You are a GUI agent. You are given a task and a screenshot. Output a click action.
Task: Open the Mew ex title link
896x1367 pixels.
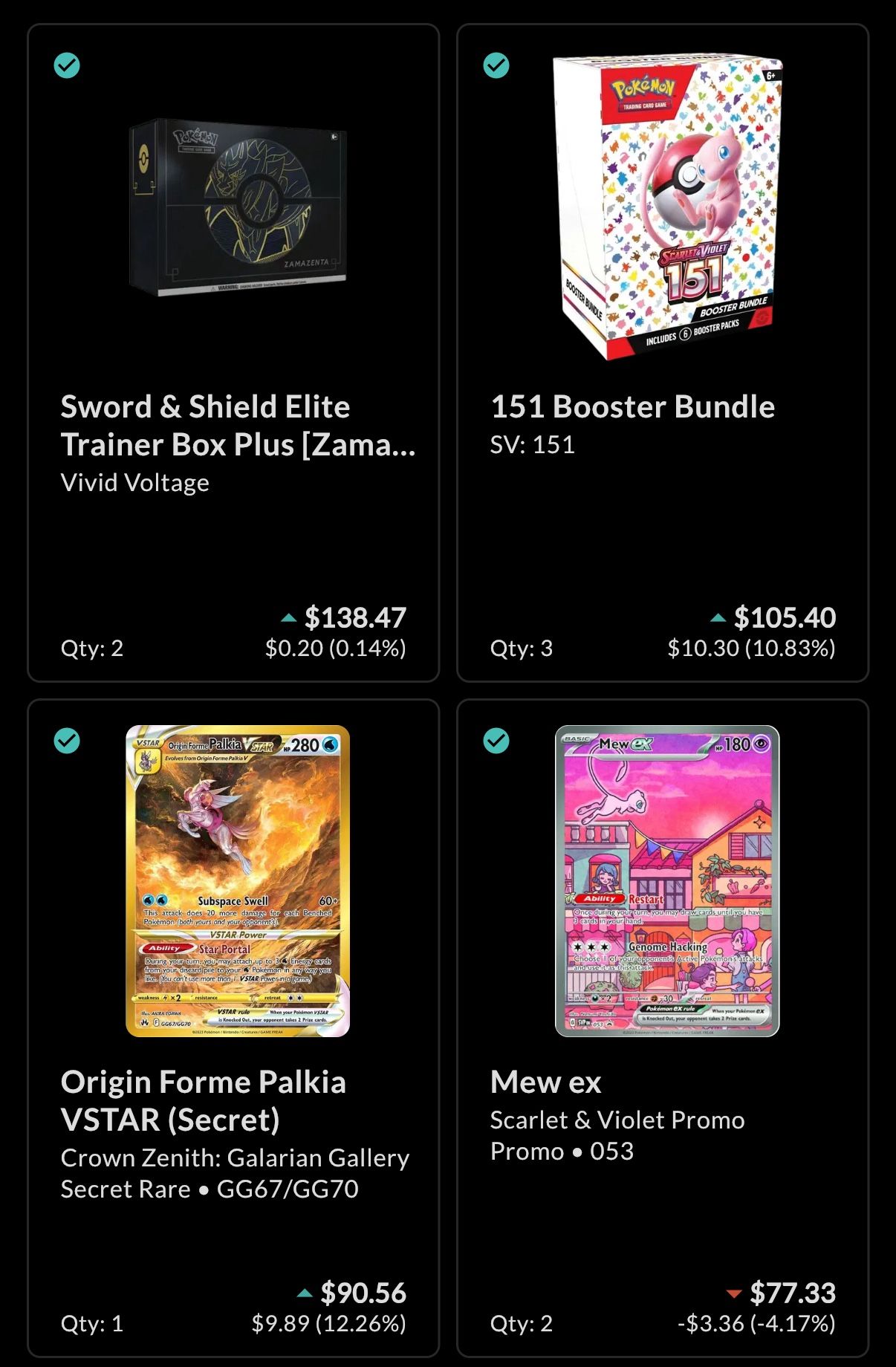coord(545,1082)
